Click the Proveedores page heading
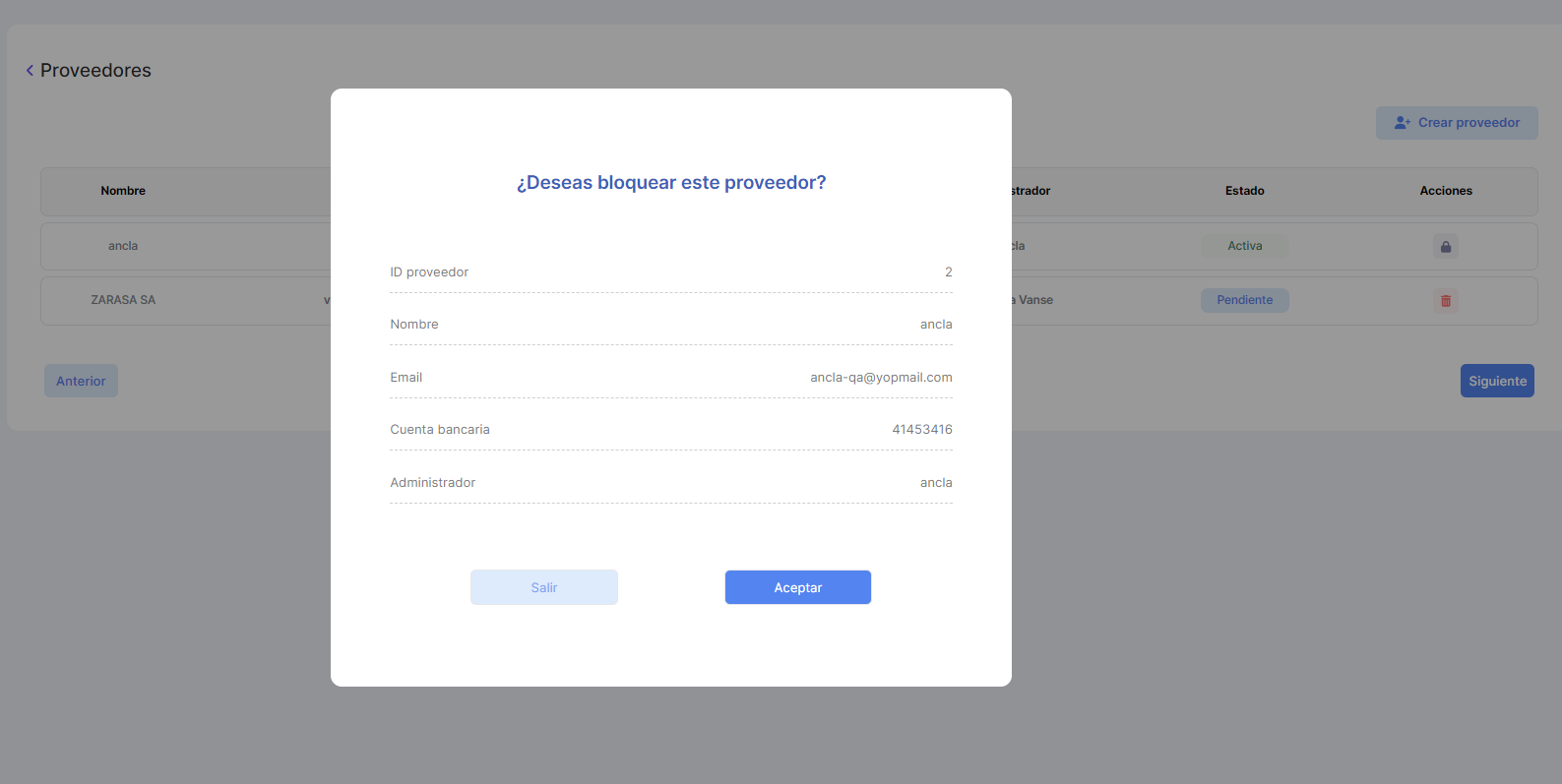The image size is (1562, 784). 95,71
